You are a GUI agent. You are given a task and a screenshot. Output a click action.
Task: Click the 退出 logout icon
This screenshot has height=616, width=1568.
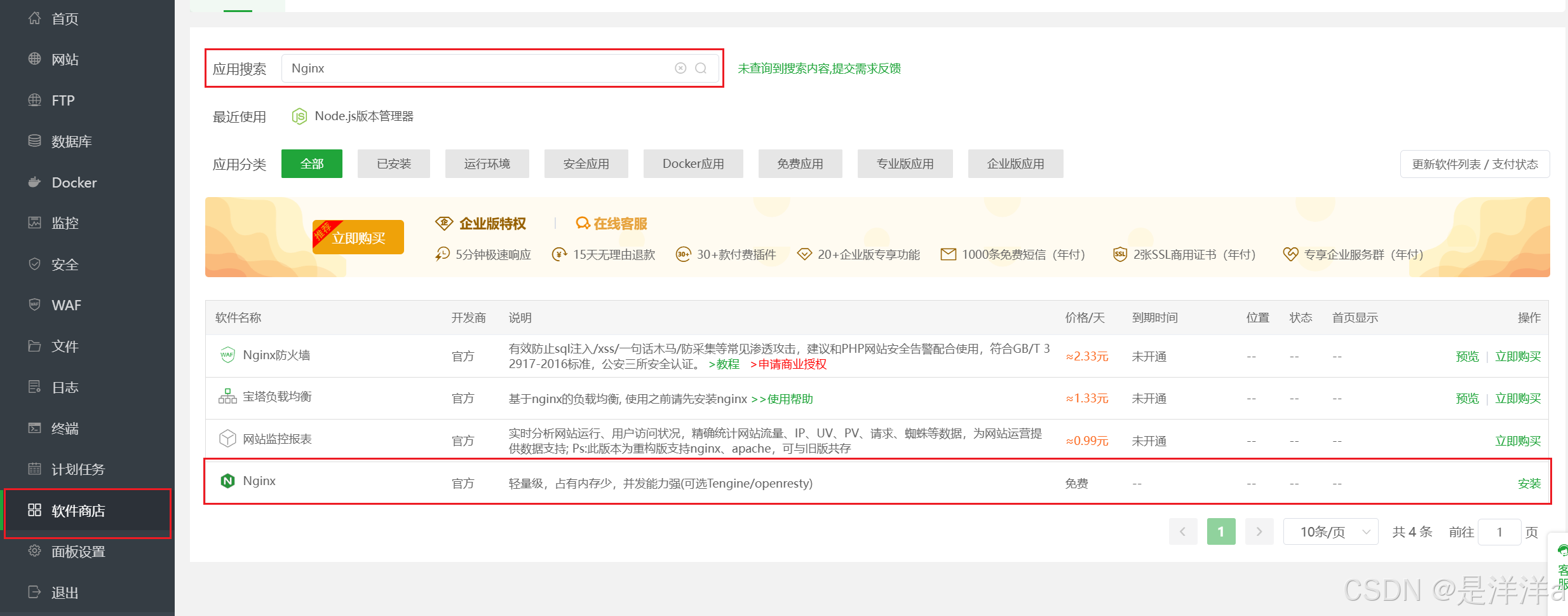[x=35, y=592]
